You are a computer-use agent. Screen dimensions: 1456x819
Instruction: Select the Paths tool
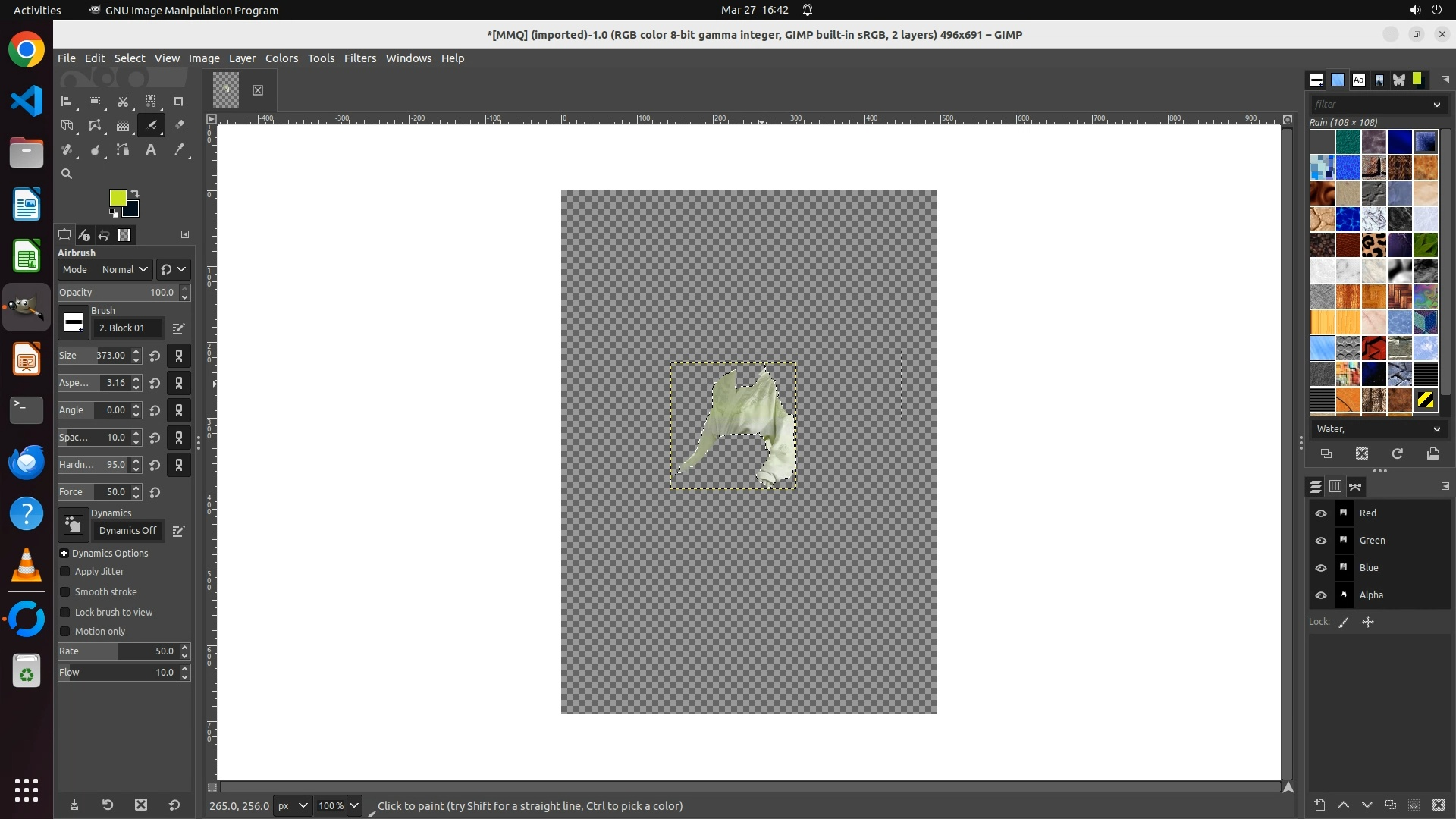click(123, 150)
